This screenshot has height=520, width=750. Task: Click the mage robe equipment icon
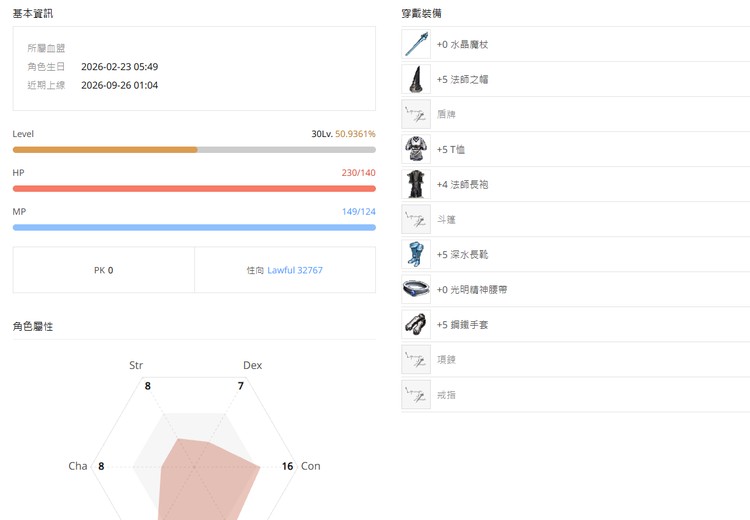[416, 184]
